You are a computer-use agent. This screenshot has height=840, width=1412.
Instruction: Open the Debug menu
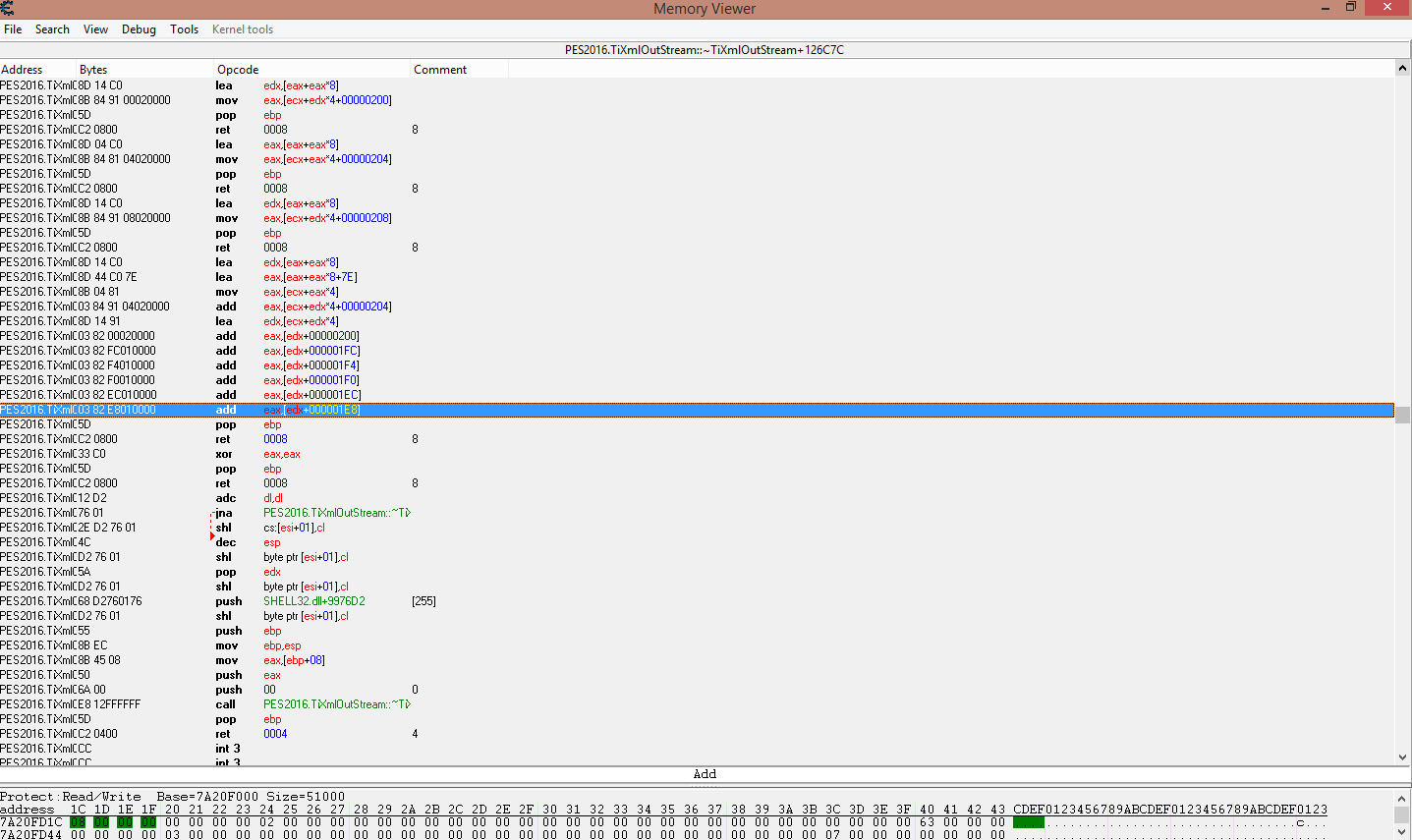139,29
